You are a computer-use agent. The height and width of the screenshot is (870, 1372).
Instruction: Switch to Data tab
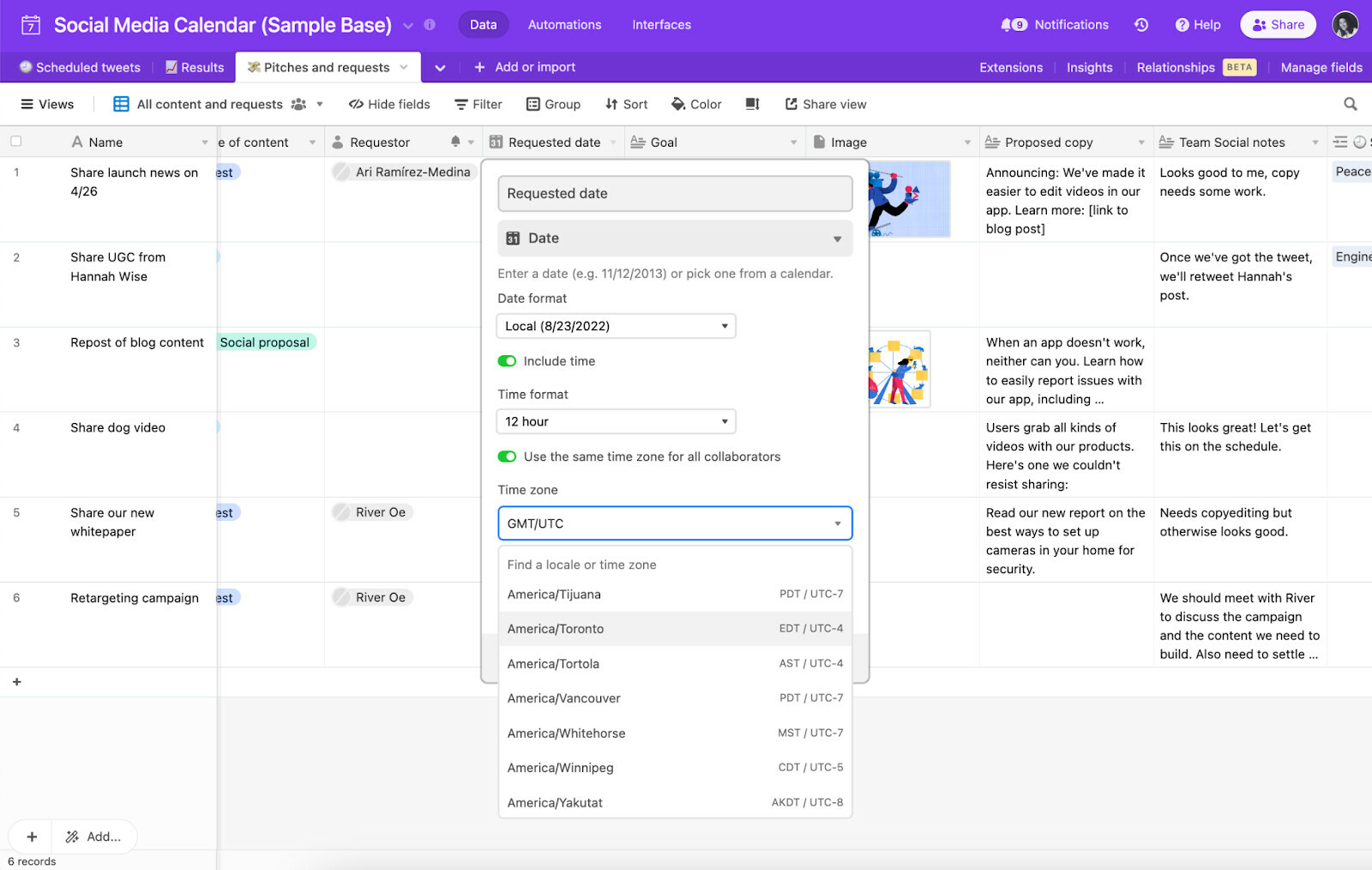tap(483, 25)
